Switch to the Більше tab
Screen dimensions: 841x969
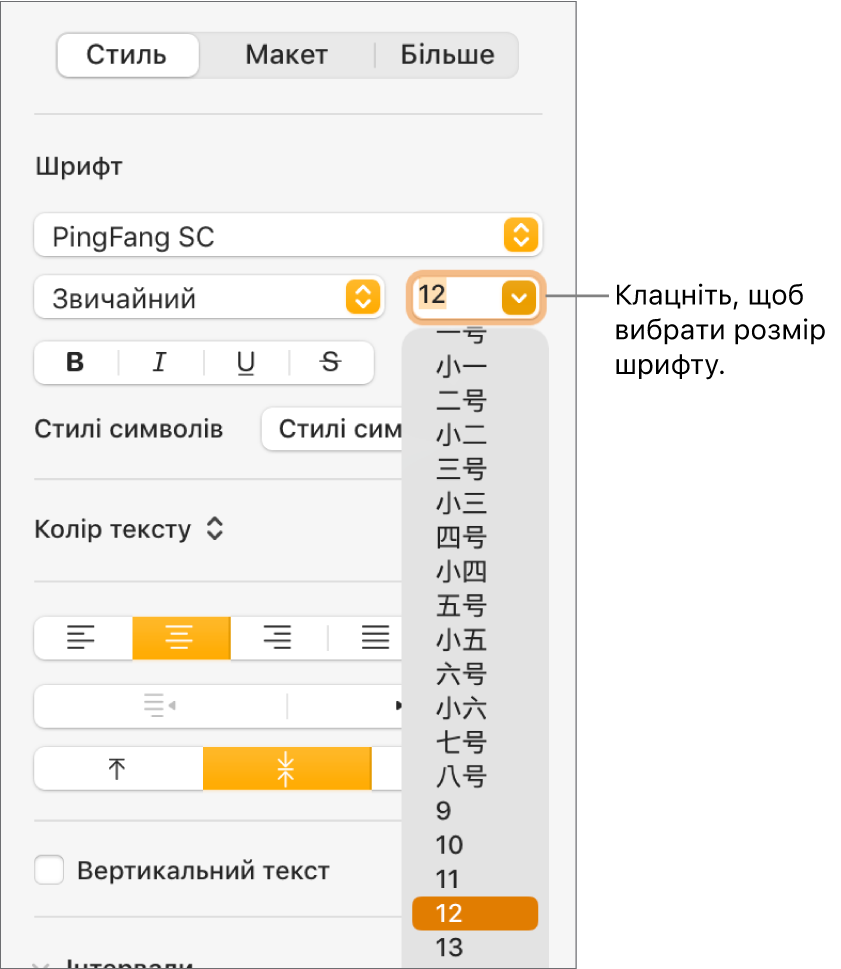[x=447, y=54]
